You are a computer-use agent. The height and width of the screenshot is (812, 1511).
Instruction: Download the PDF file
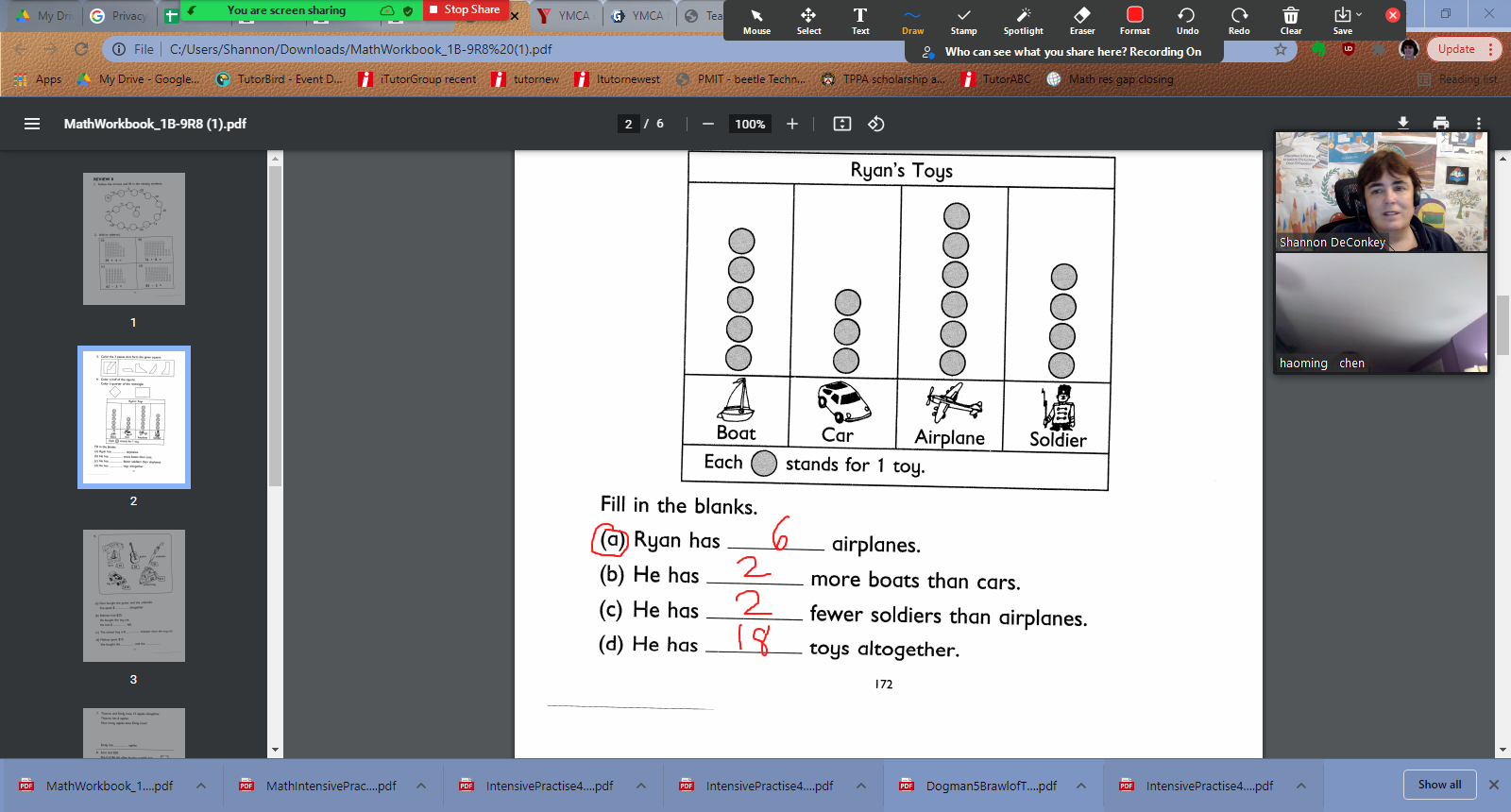(1403, 123)
